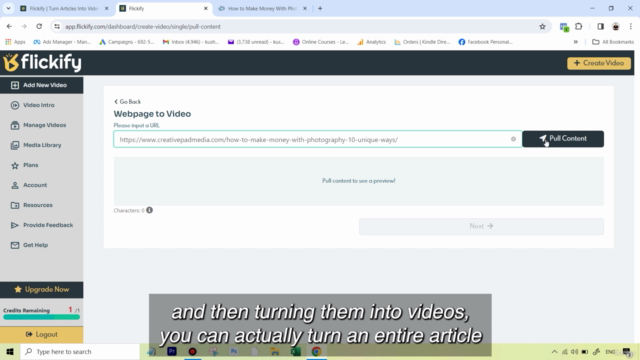Open Chrome from the taskbar
Viewport: 640px width, 360px height.
pos(316,352)
